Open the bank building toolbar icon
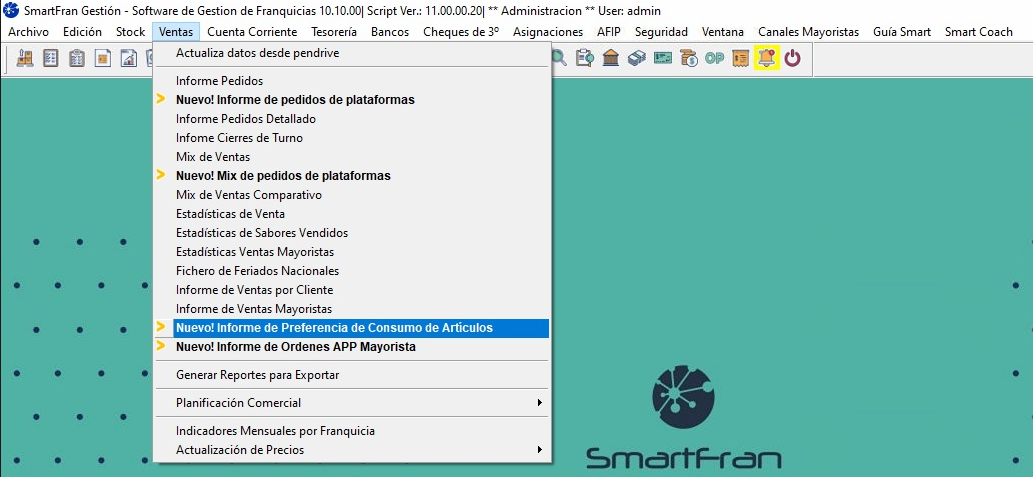The height and width of the screenshot is (477, 1033). click(x=611, y=58)
